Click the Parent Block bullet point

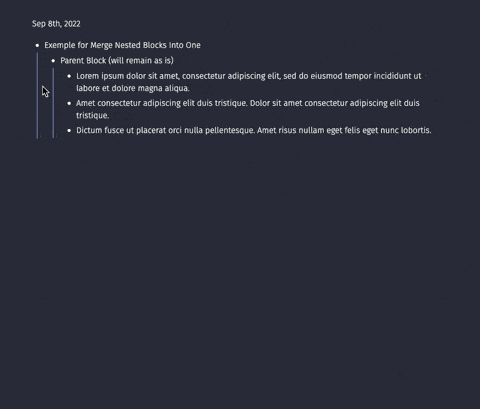[53, 61]
